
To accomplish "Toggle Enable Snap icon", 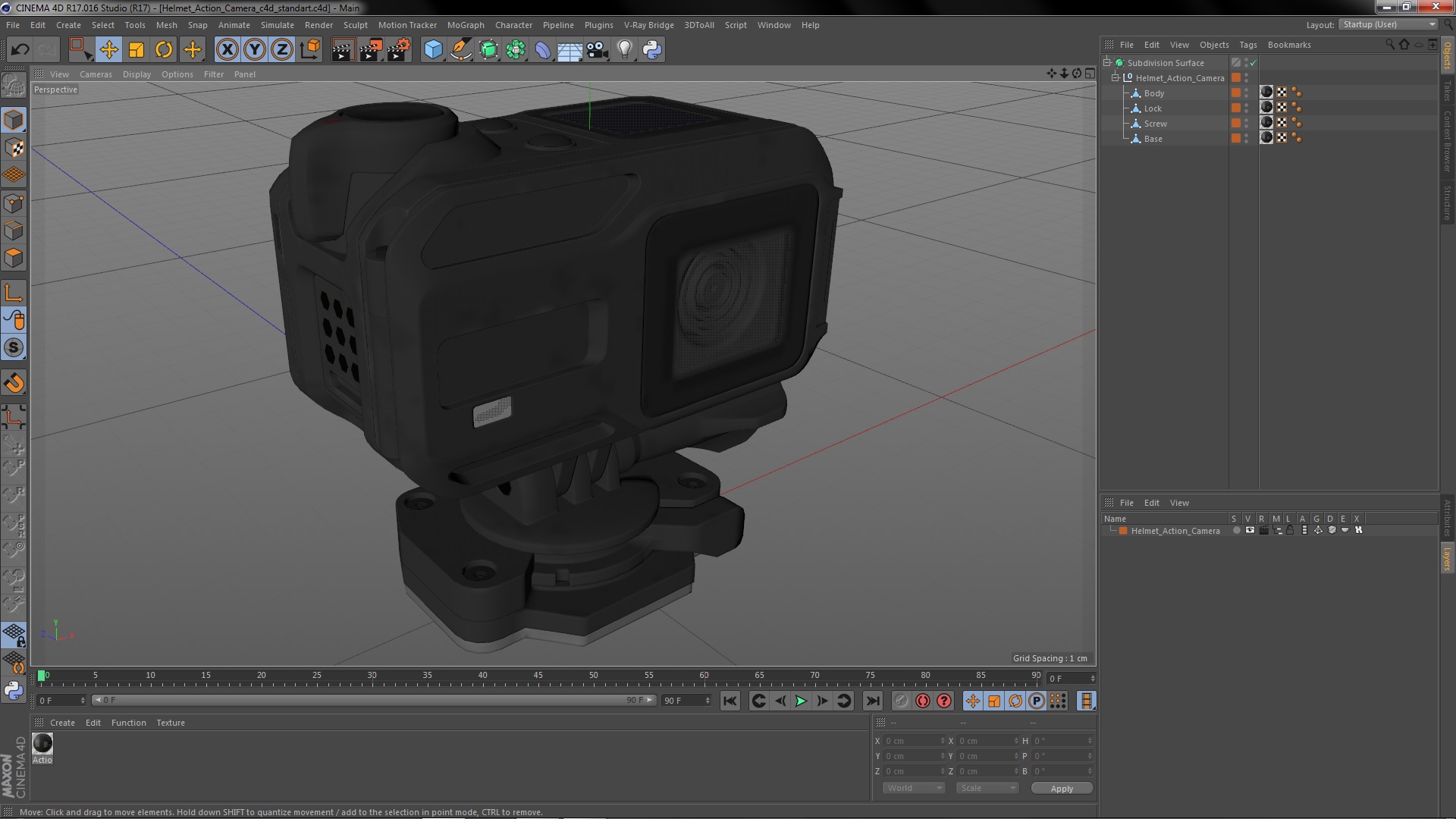I will [14, 347].
